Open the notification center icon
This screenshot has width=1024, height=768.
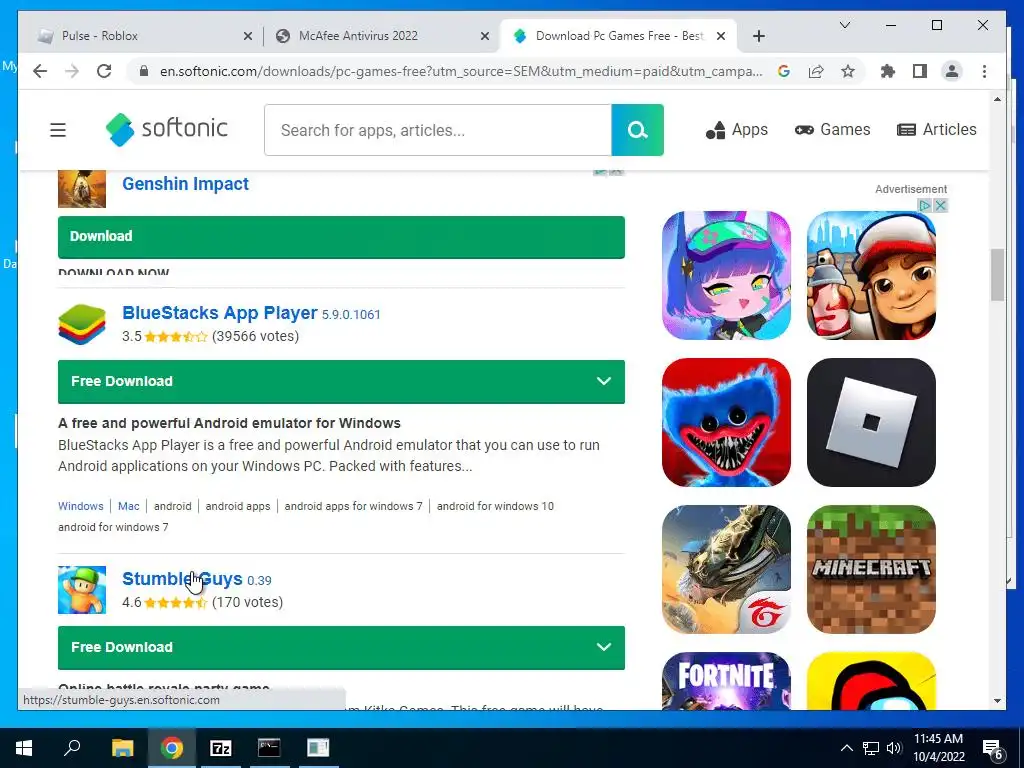(x=992, y=748)
